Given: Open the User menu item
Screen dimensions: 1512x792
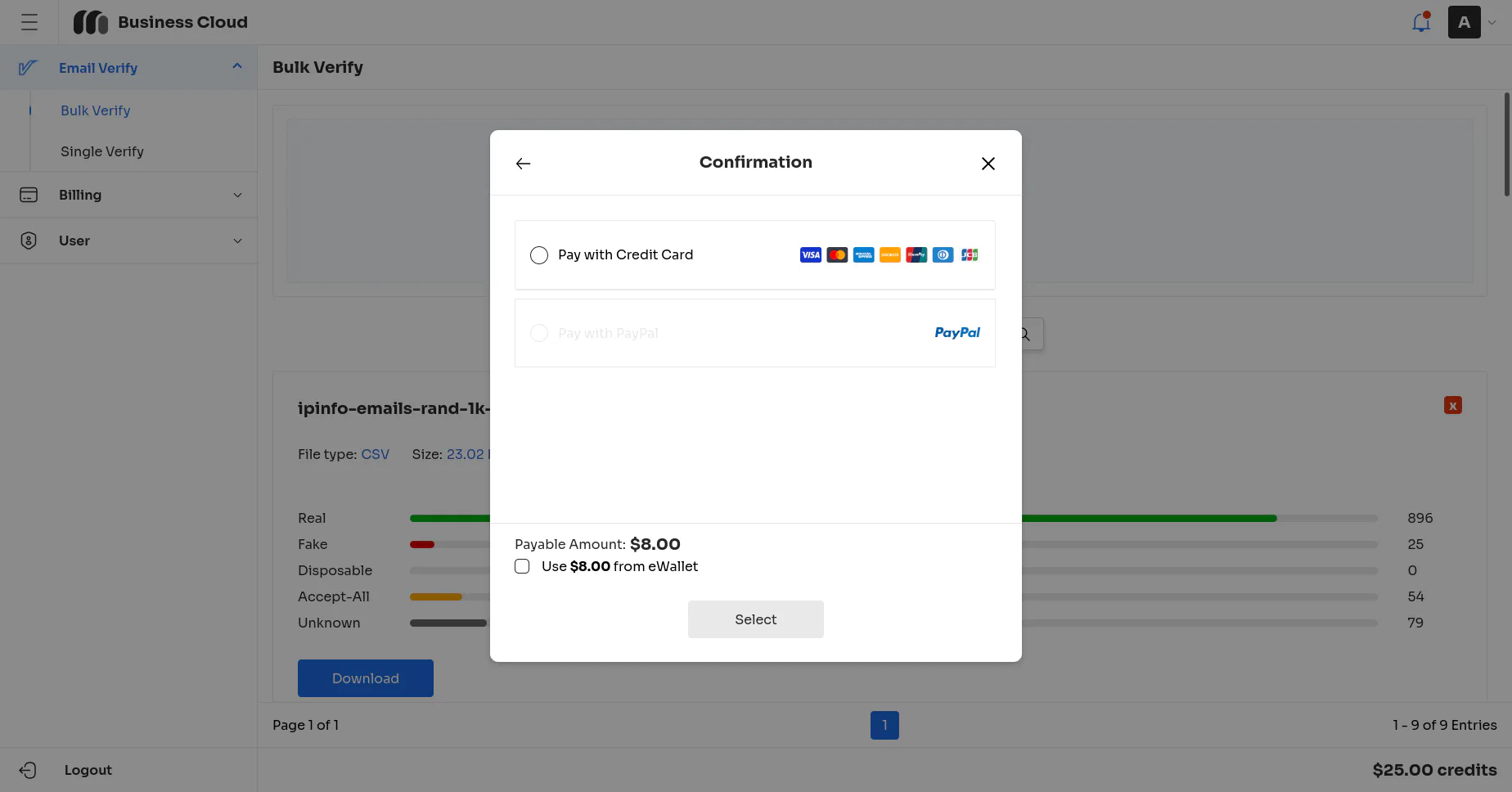Looking at the screenshot, I should (128, 241).
